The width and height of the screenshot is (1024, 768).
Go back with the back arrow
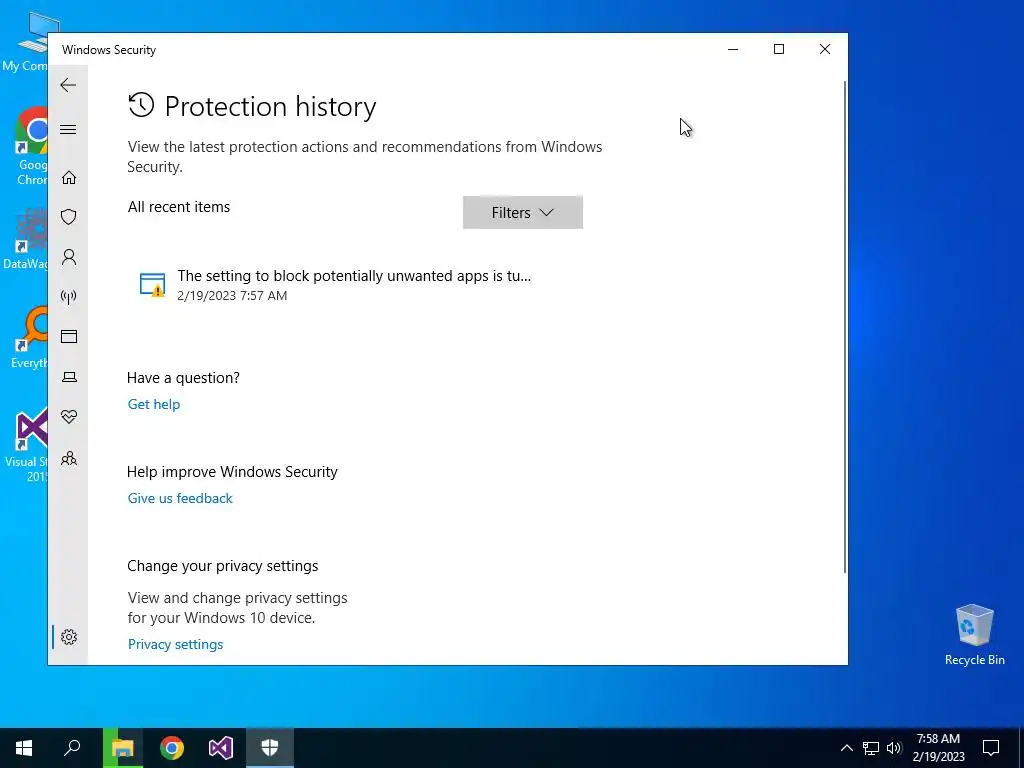[x=68, y=85]
